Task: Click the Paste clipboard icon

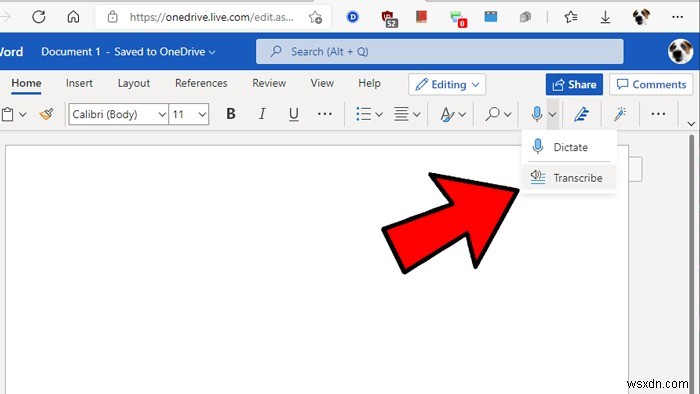Action: [x=8, y=114]
